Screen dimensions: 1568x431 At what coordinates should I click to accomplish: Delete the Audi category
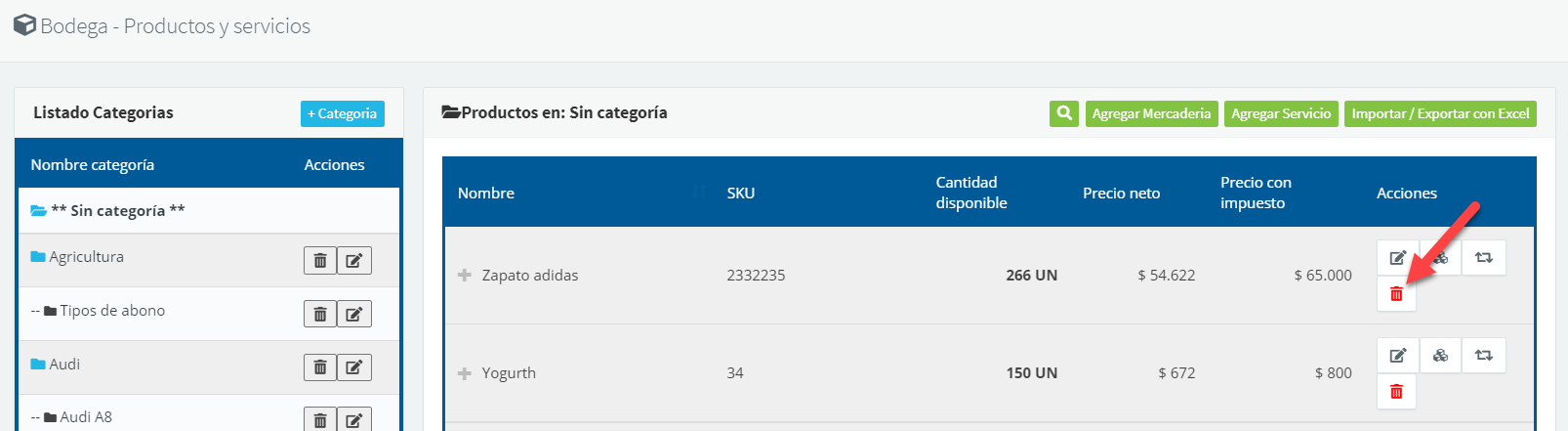click(x=320, y=368)
